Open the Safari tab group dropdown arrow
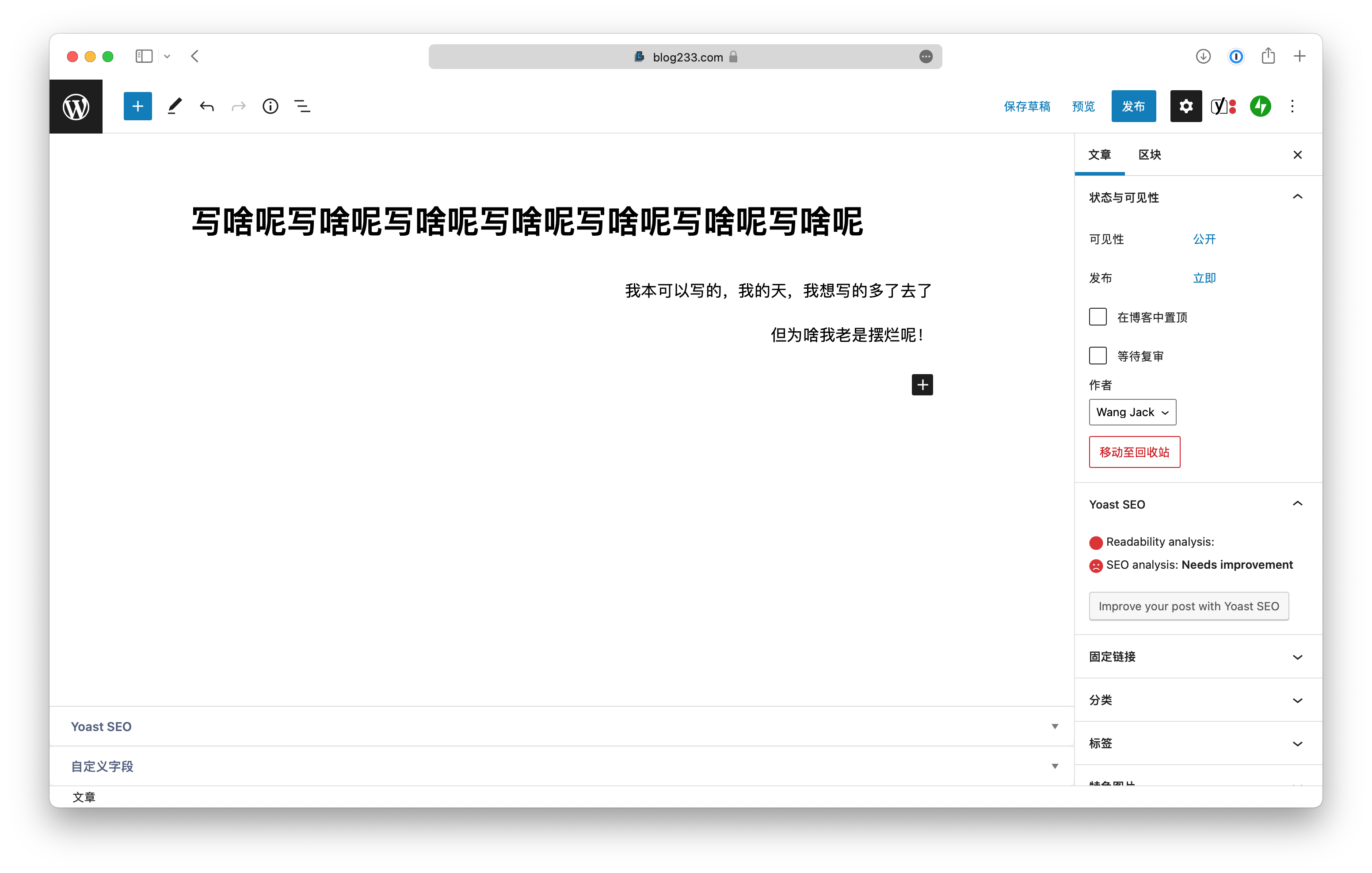The width and height of the screenshot is (1372, 873). 167,57
